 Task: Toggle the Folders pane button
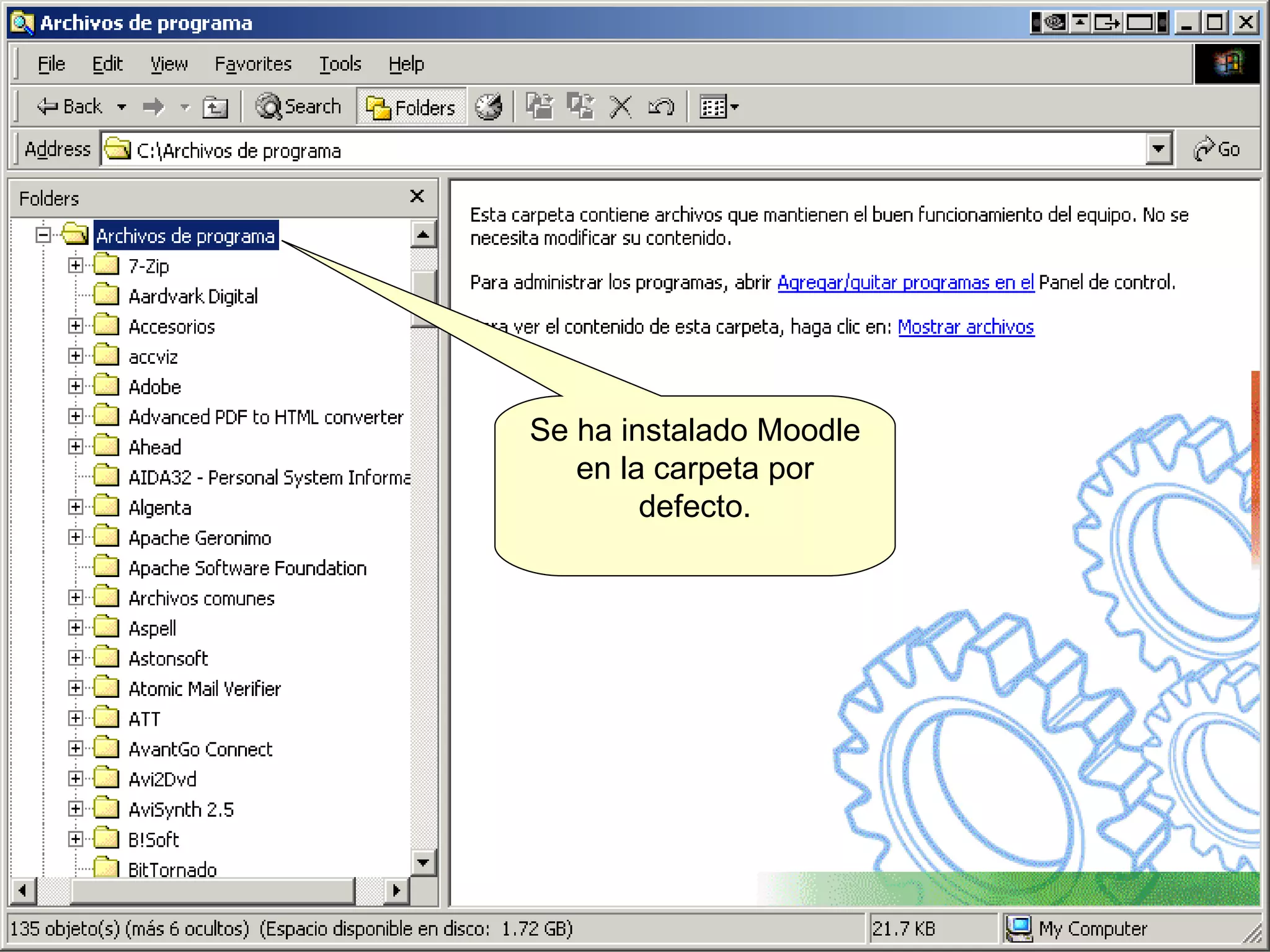(x=411, y=107)
